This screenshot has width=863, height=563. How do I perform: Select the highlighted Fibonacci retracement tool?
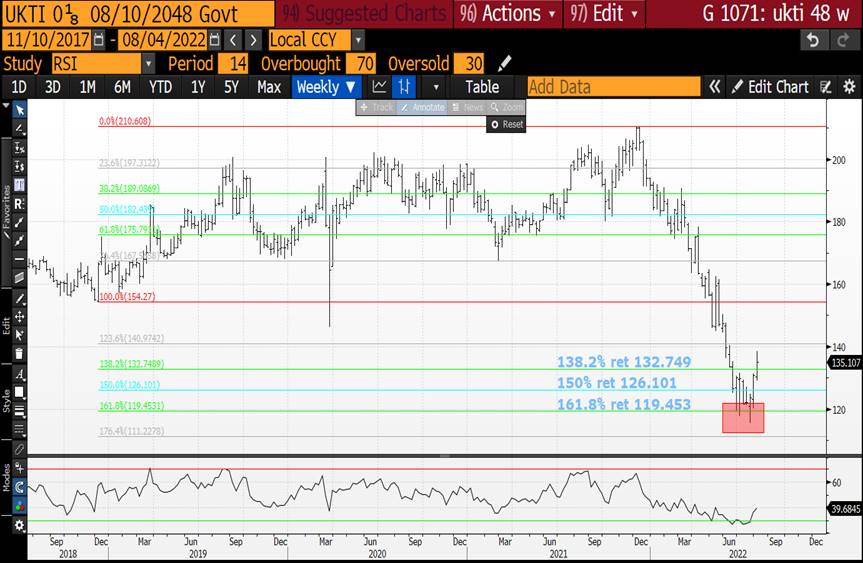pyautogui.click(x=19, y=185)
